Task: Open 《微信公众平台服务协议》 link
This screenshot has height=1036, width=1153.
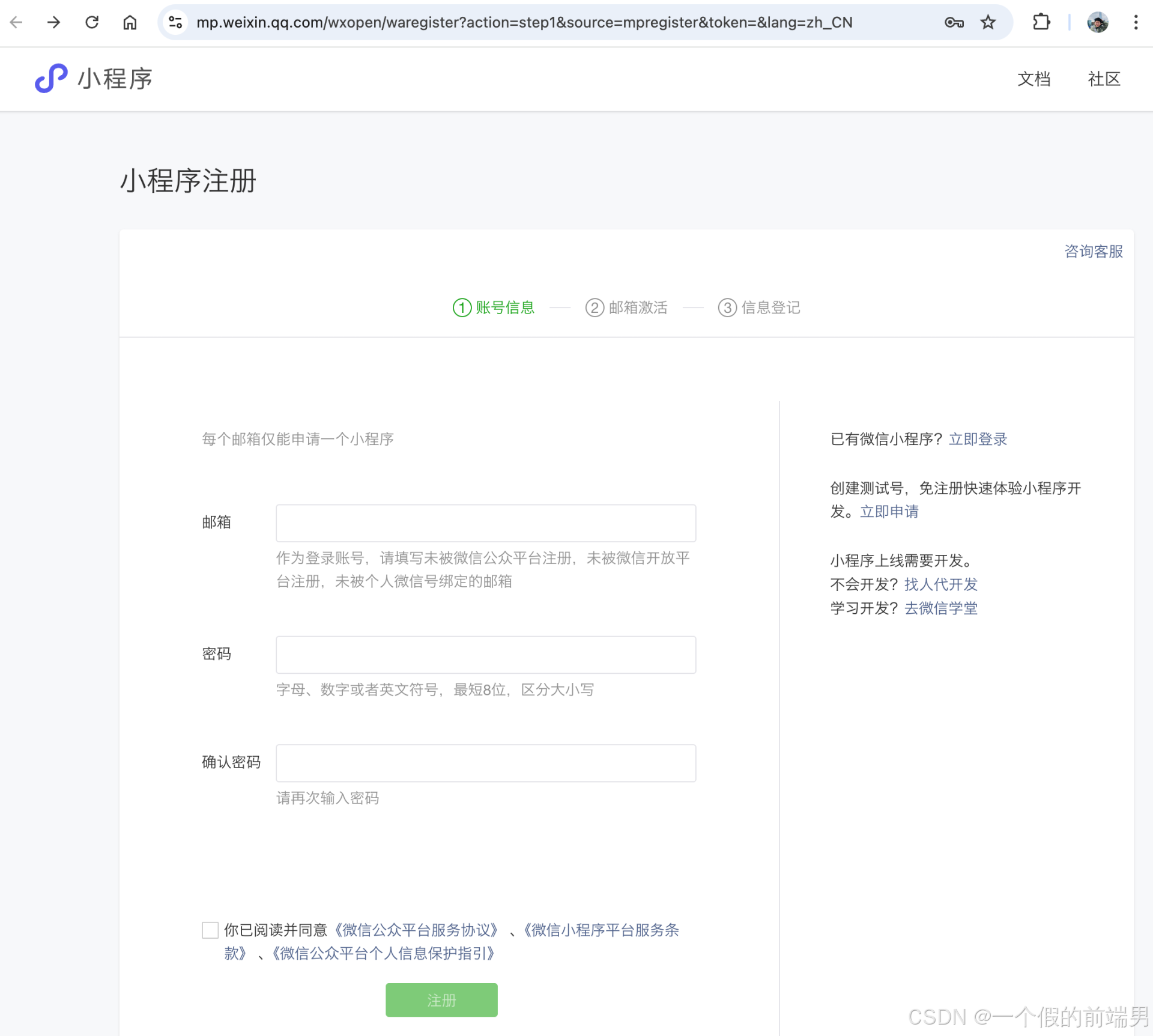Action: (416, 930)
